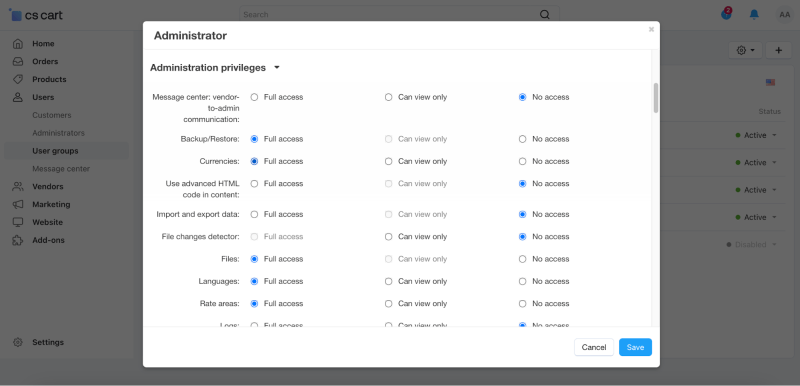Open the Website menu
This screenshot has height=386, width=800.
click(x=47, y=222)
